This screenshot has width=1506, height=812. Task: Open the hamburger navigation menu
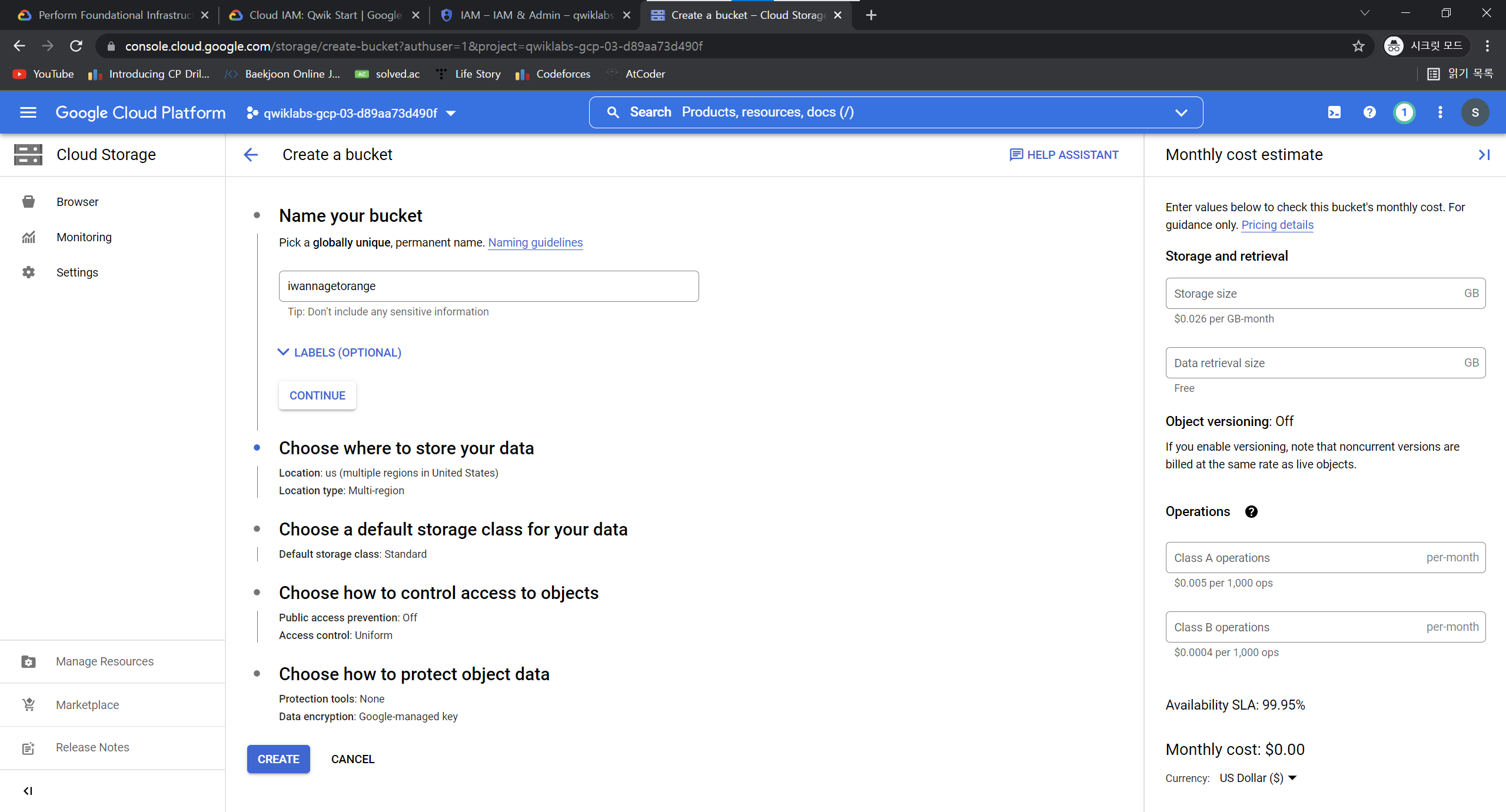click(x=28, y=112)
